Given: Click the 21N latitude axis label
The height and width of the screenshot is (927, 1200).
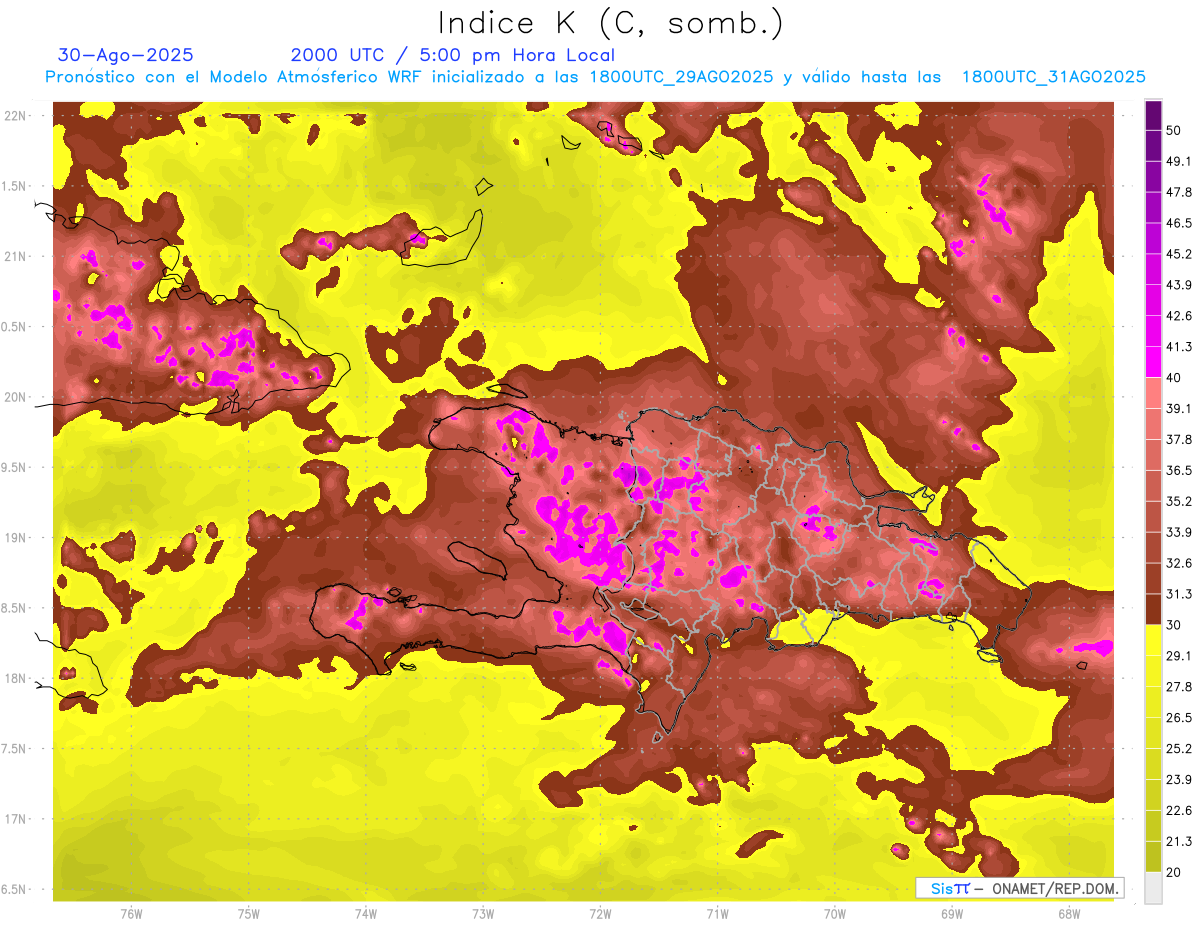Looking at the screenshot, I should pyautogui.click(x=15, y=256).
